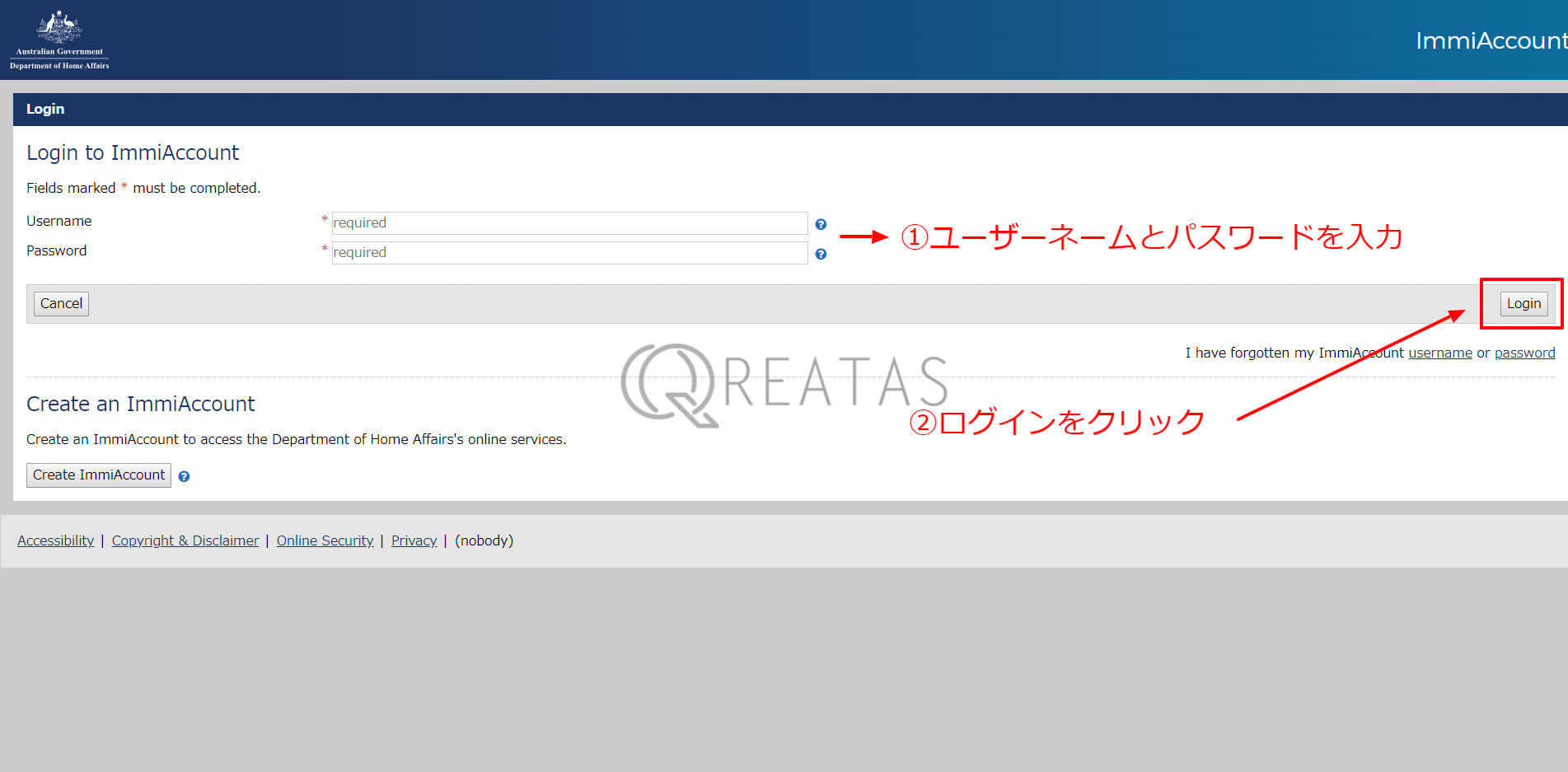Click the ImmiAccount title in header
1568x772 pixels.
pos(1491,40)
